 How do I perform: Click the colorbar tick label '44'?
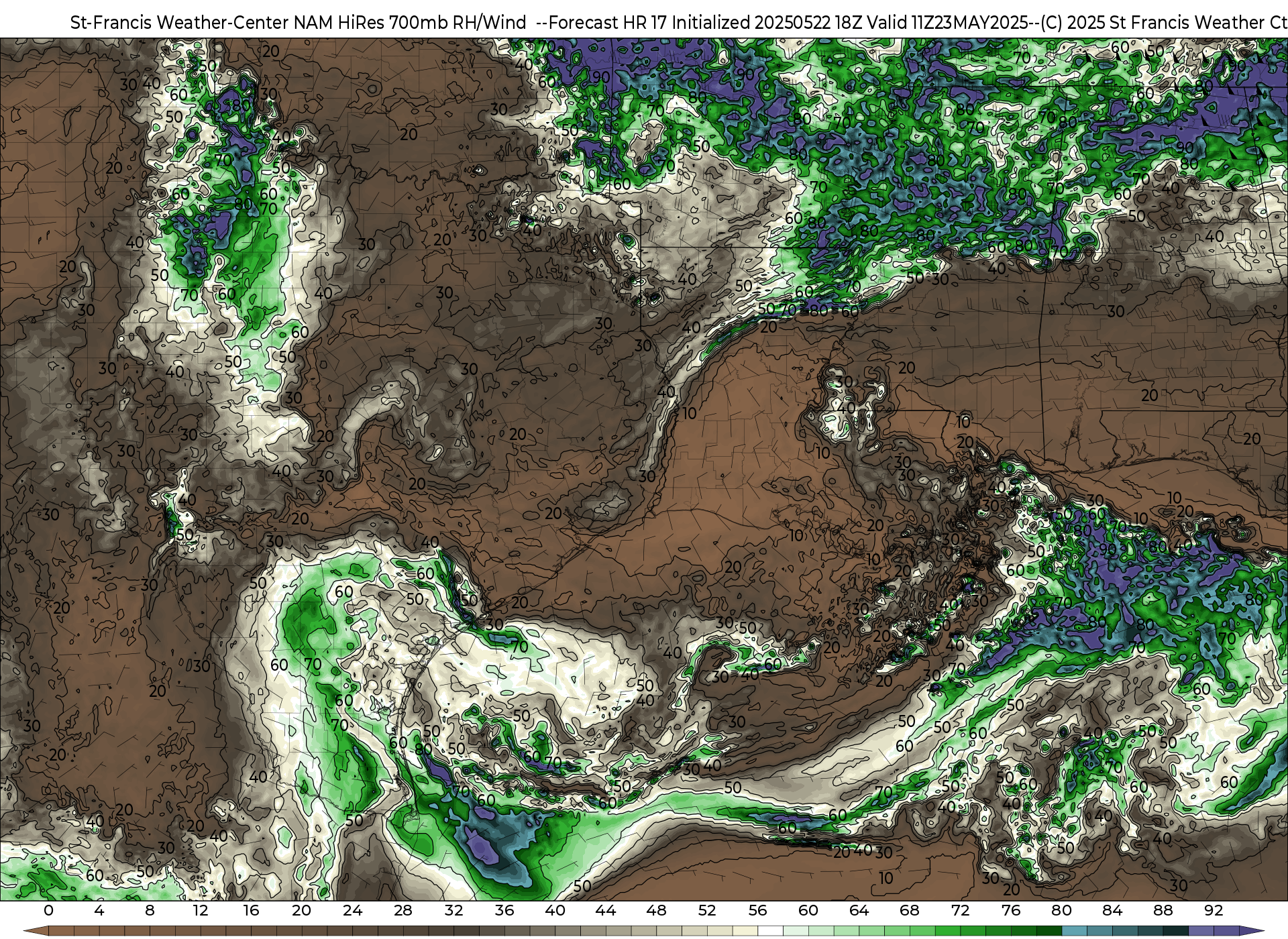606,910
